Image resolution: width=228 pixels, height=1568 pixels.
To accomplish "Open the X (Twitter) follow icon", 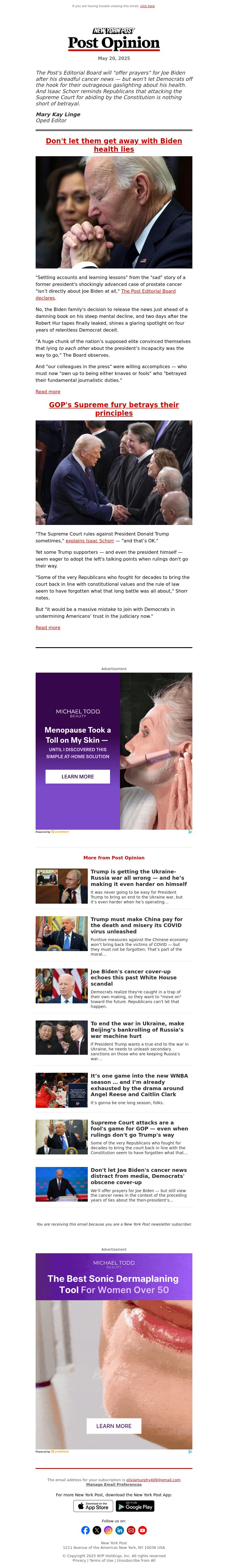I will pos(97,1530).
